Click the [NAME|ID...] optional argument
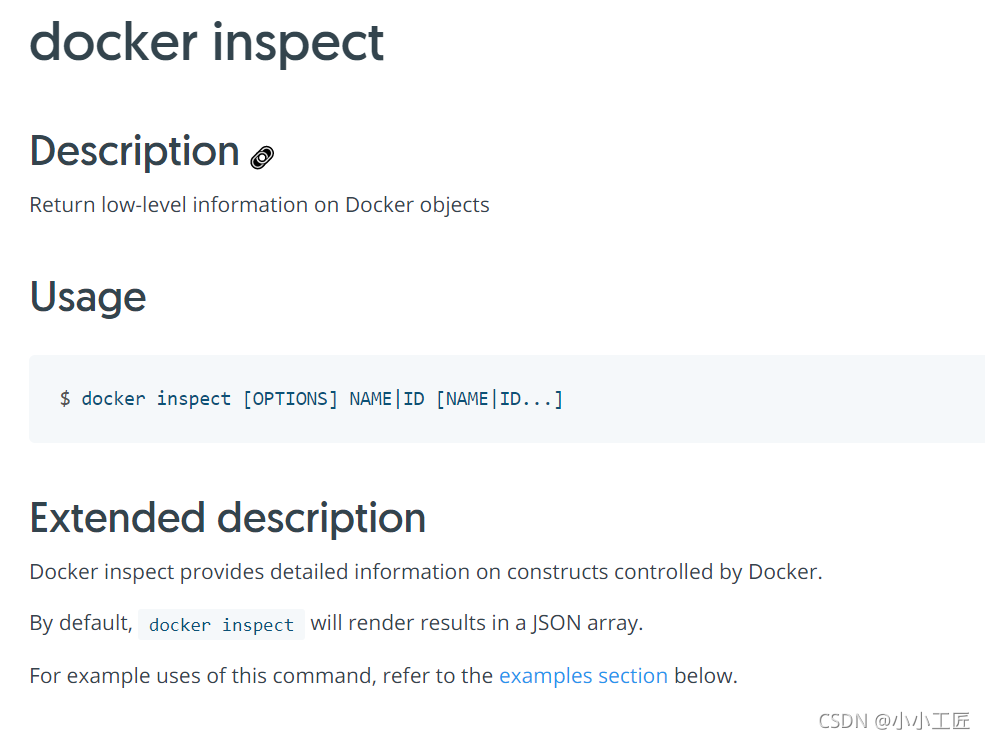 pyautogui.click(x=499, y=399)
